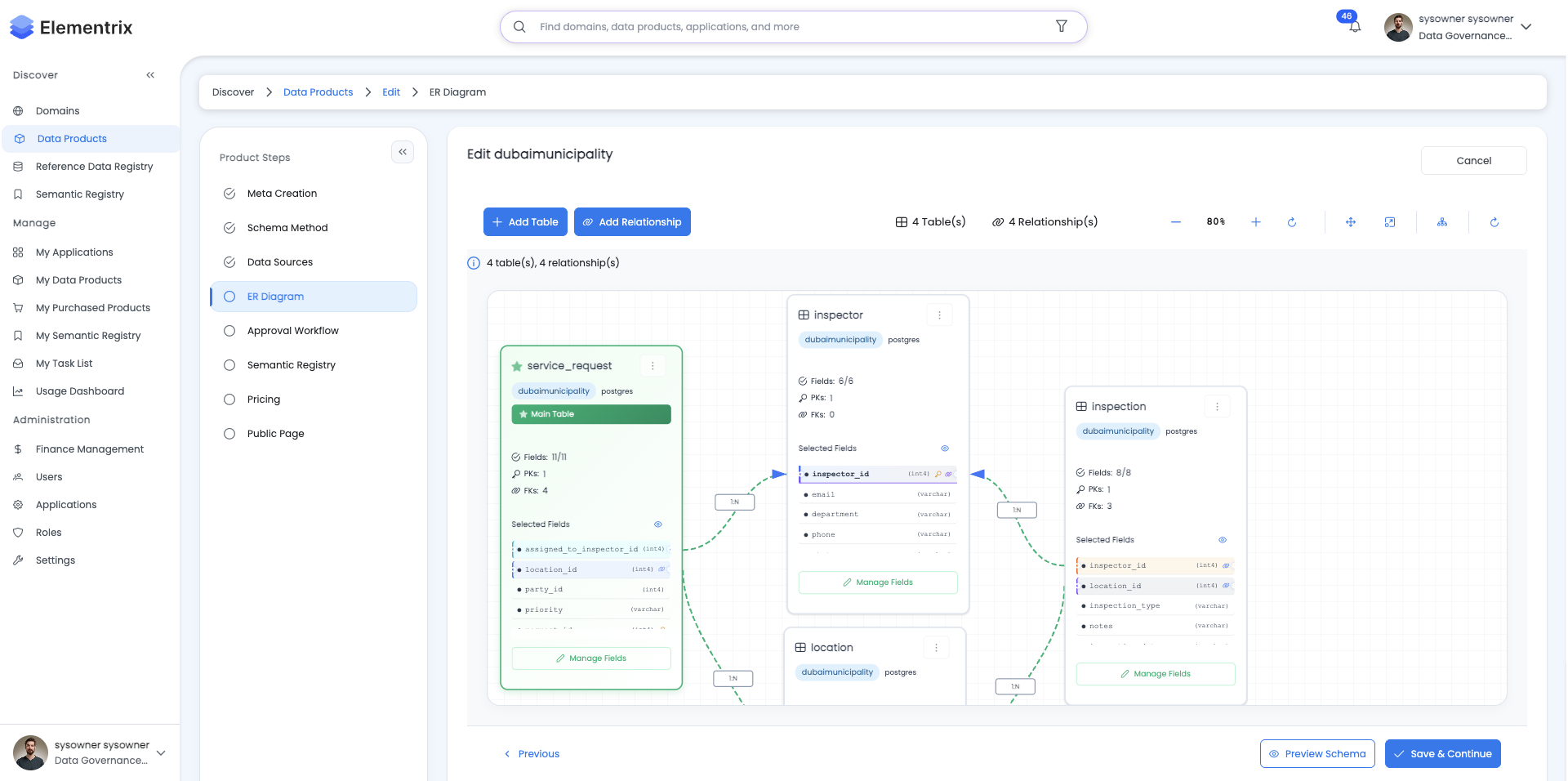
Task: Toggle eye icon for inspection Selected Fields
Action: pos(1223,540)
